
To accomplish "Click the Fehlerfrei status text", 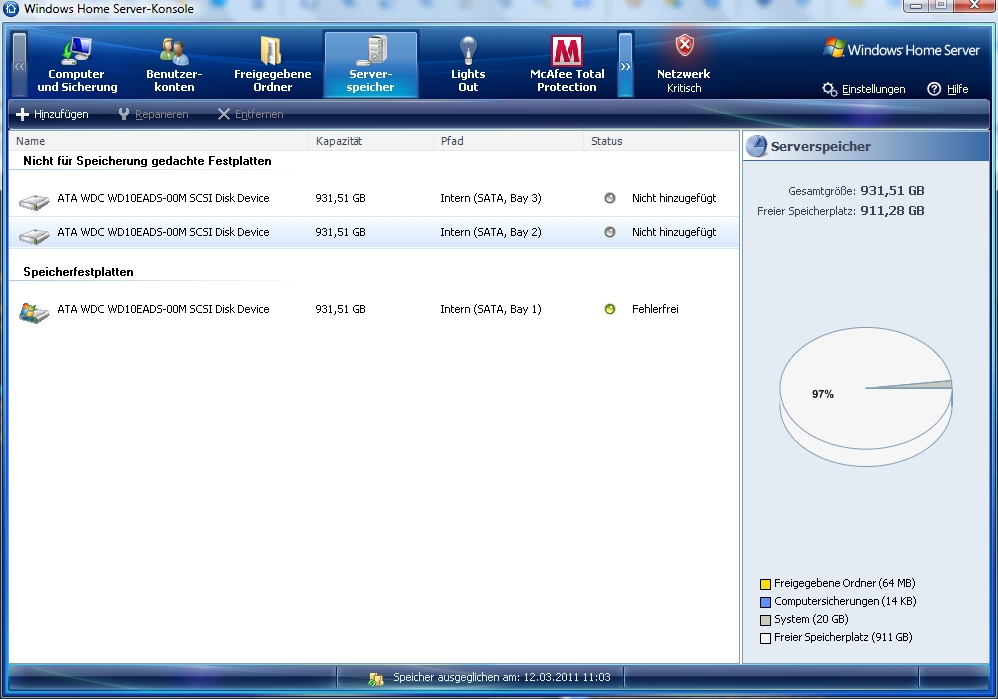I will pos(655,309).
